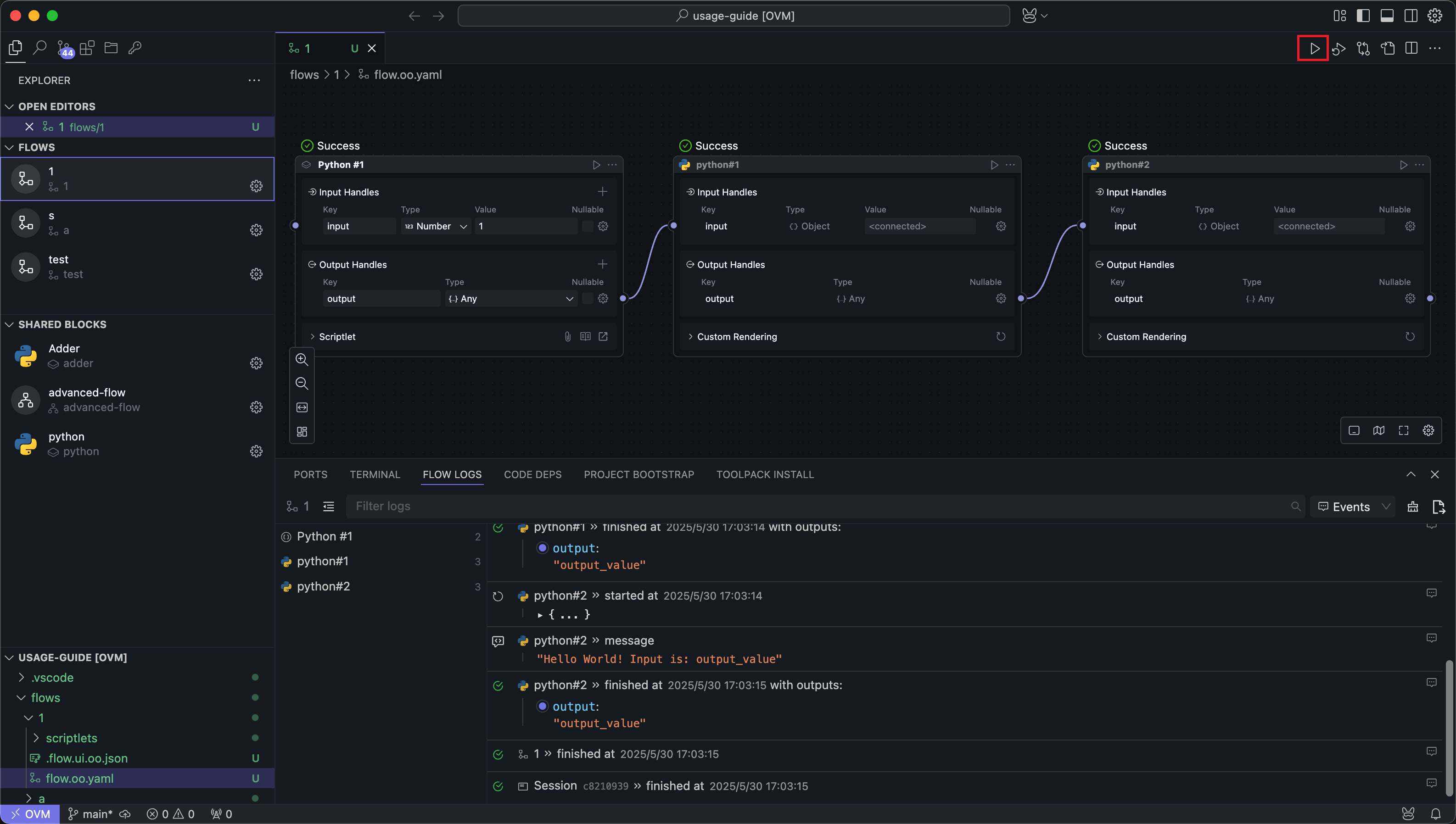Open the Search view in the activity bar

point(39,48)
